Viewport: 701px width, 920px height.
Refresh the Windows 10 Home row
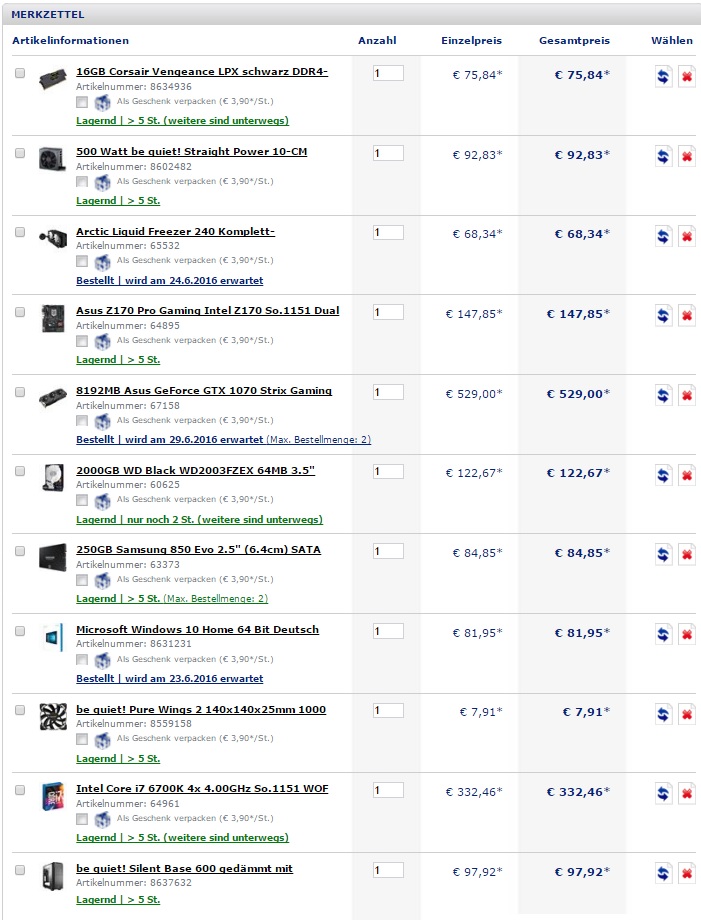663,634
